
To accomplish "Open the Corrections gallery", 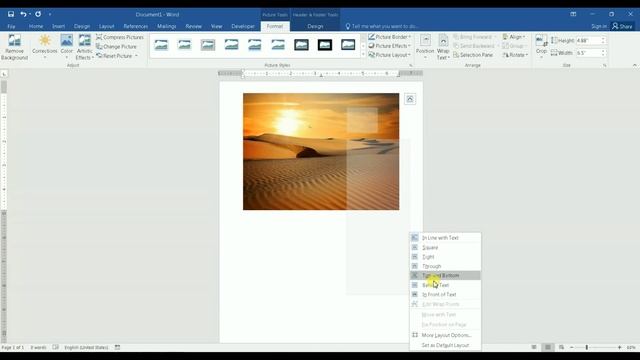I will pos(44,47).
